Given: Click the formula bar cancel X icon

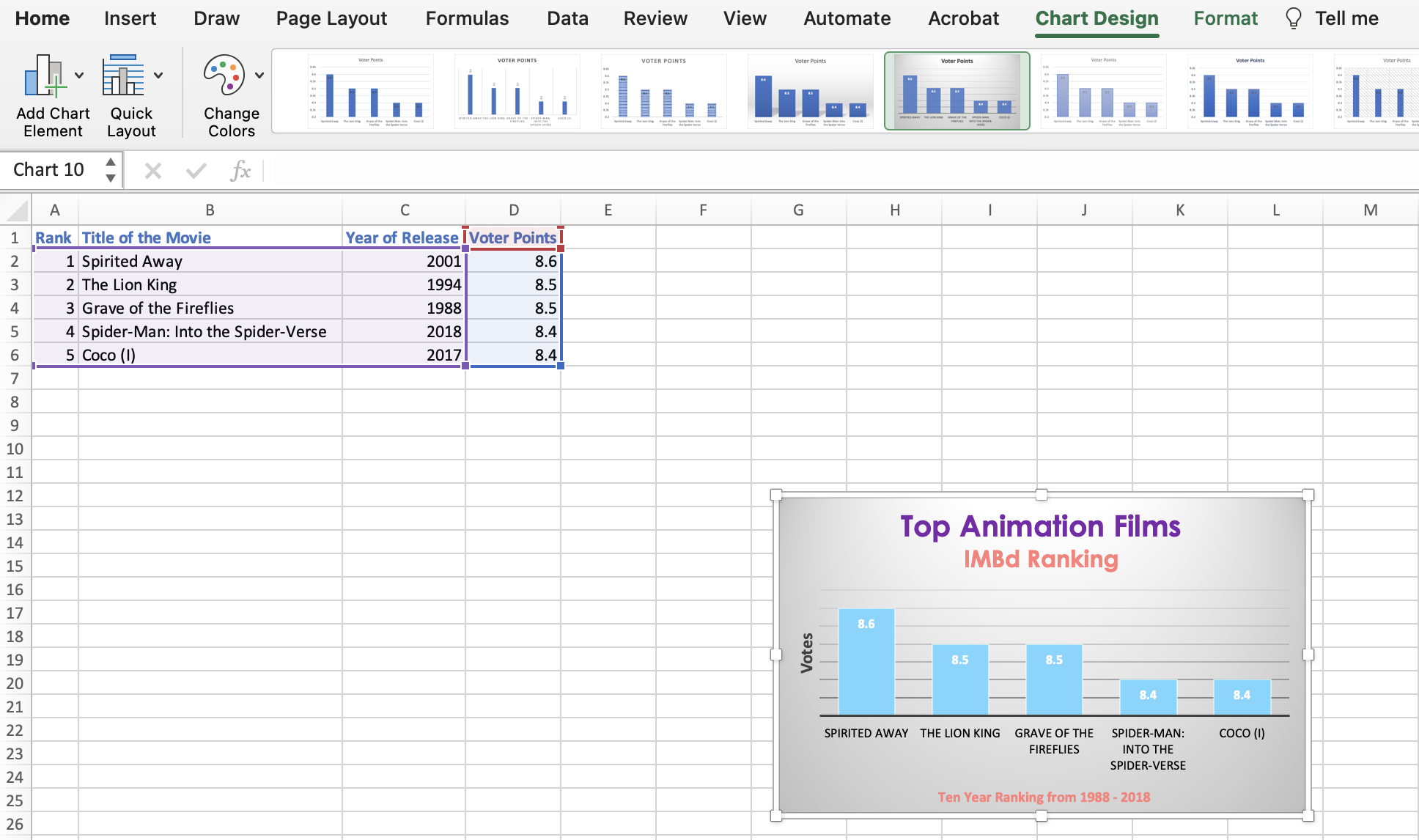Looking at the screenshot, I should pos(153,171).
